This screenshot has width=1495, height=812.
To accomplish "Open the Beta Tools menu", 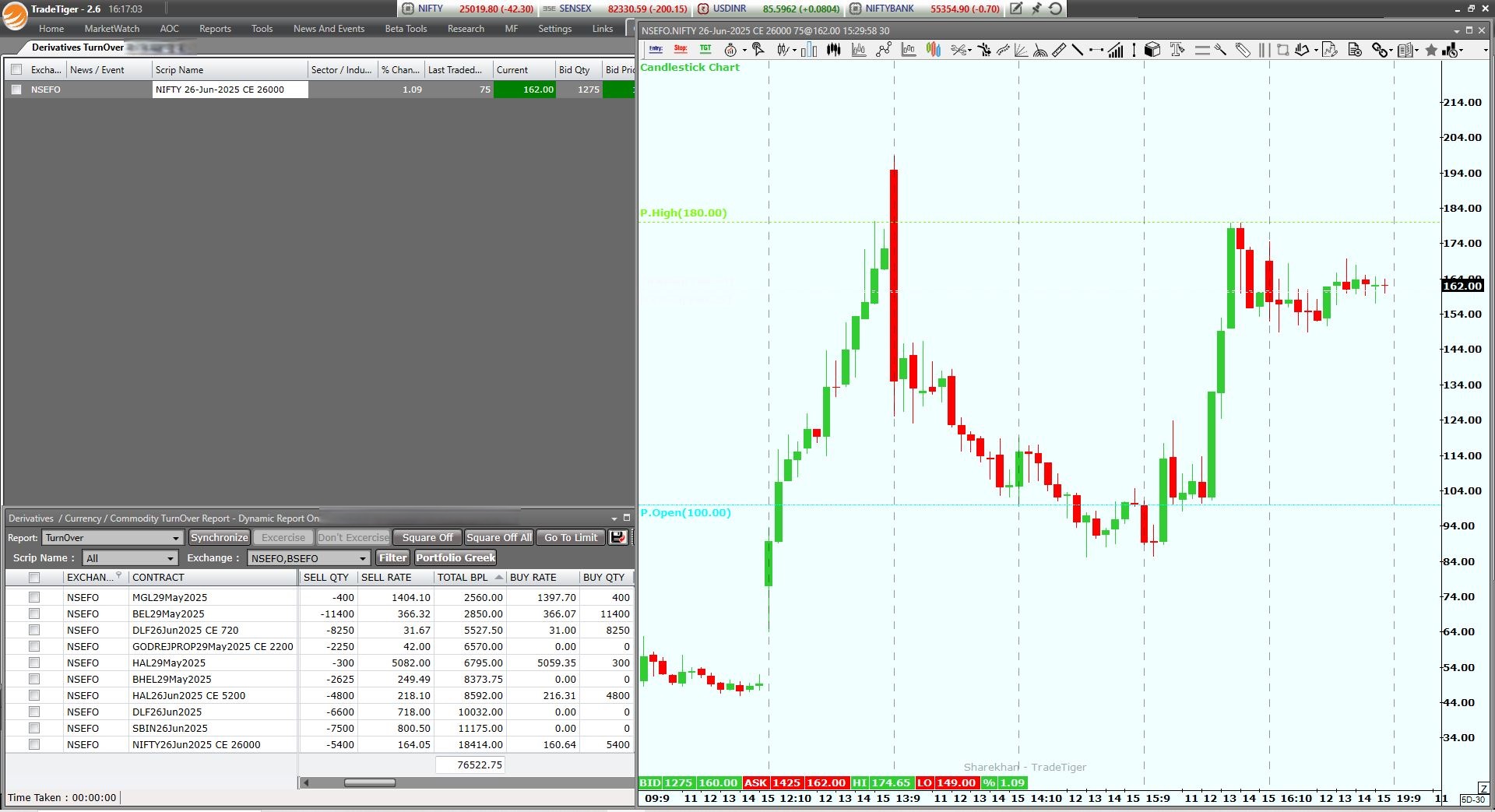I will pyautogui.click(x=406, y=28).
